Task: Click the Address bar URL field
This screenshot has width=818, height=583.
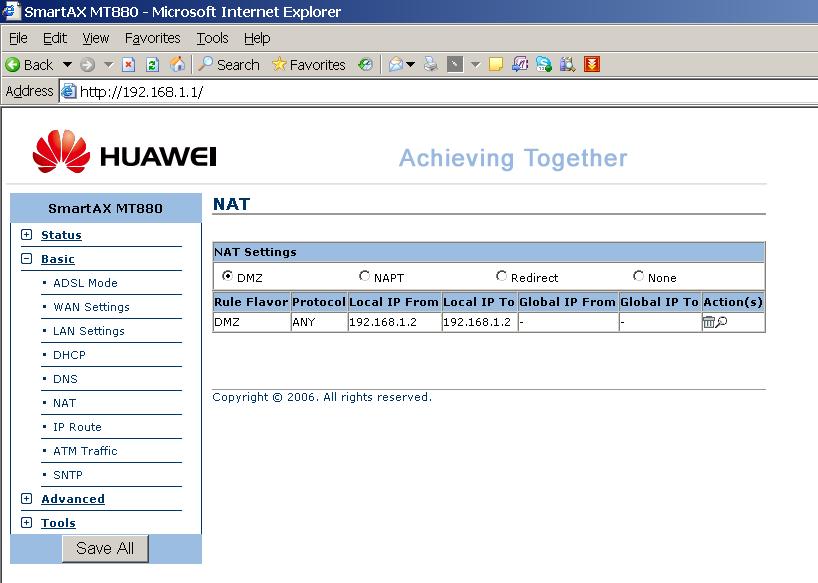Action: click(400, 92)
